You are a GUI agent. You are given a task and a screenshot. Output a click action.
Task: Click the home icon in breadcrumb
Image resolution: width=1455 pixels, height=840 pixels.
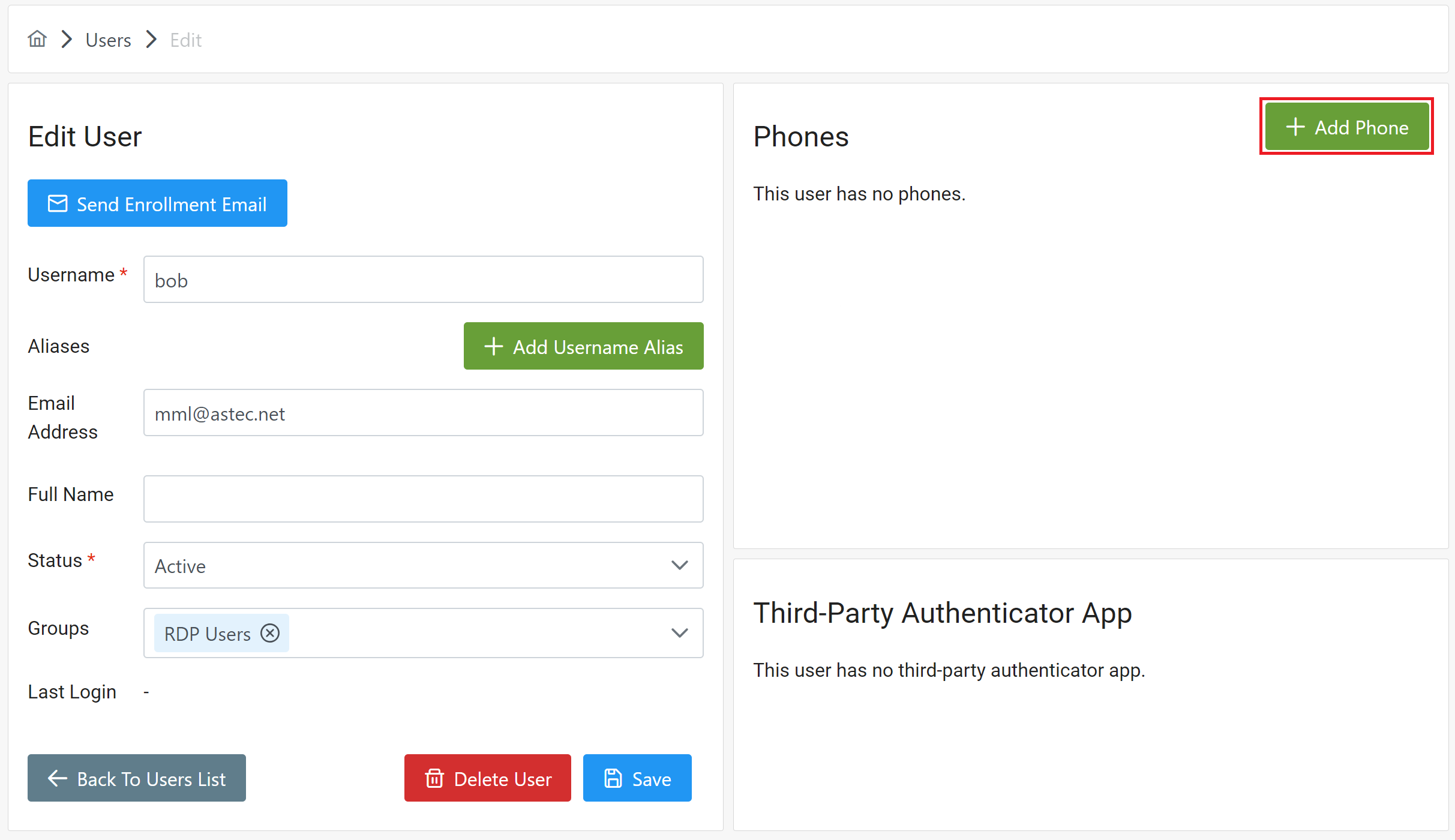tap(37, 40)
